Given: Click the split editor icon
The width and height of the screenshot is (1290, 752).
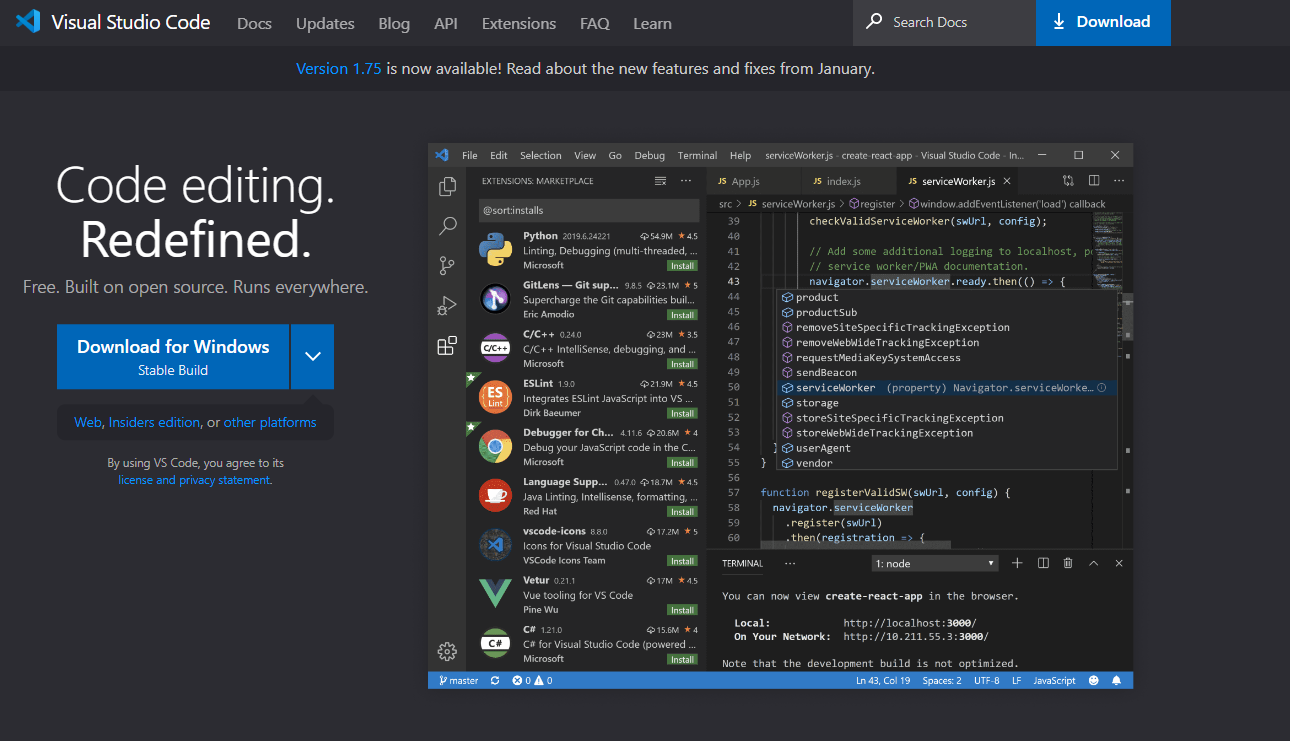Looking at the screenshot, I should coord(1094,181).
